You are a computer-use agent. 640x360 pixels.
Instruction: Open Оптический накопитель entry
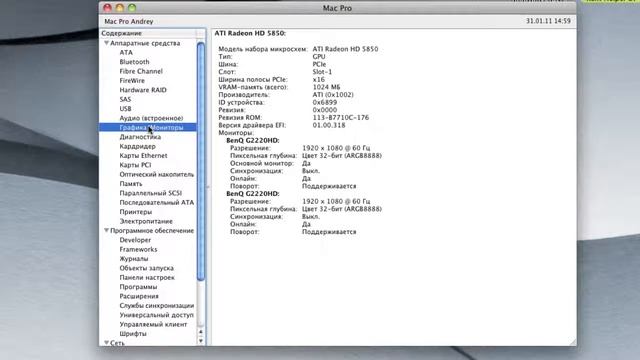pyautogui.click(x=157, y=174)
